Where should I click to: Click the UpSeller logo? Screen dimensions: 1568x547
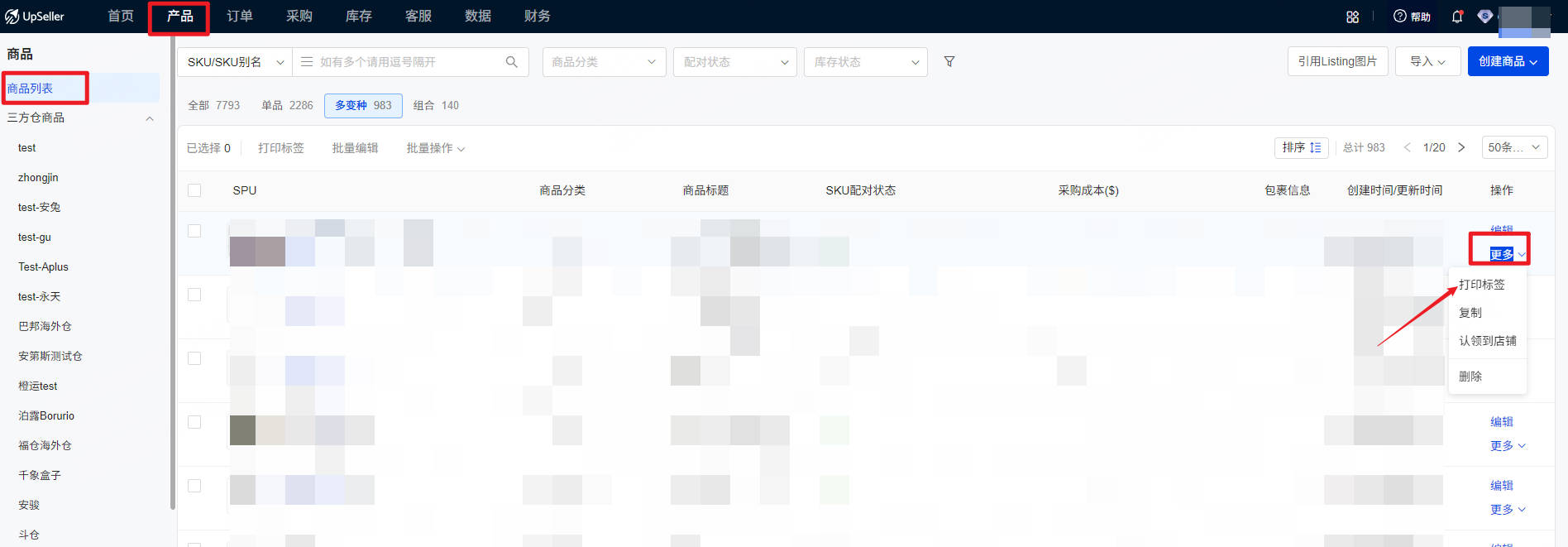click(34, 17)
